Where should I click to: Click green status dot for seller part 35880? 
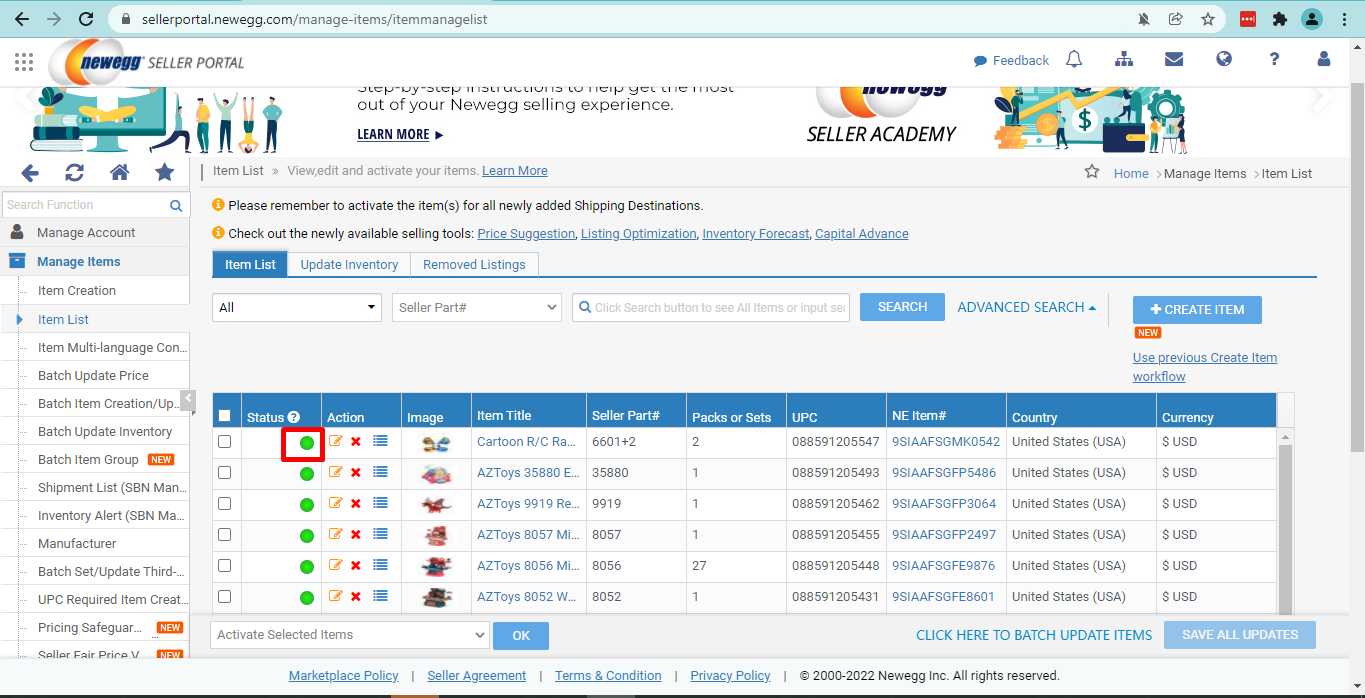307,474
